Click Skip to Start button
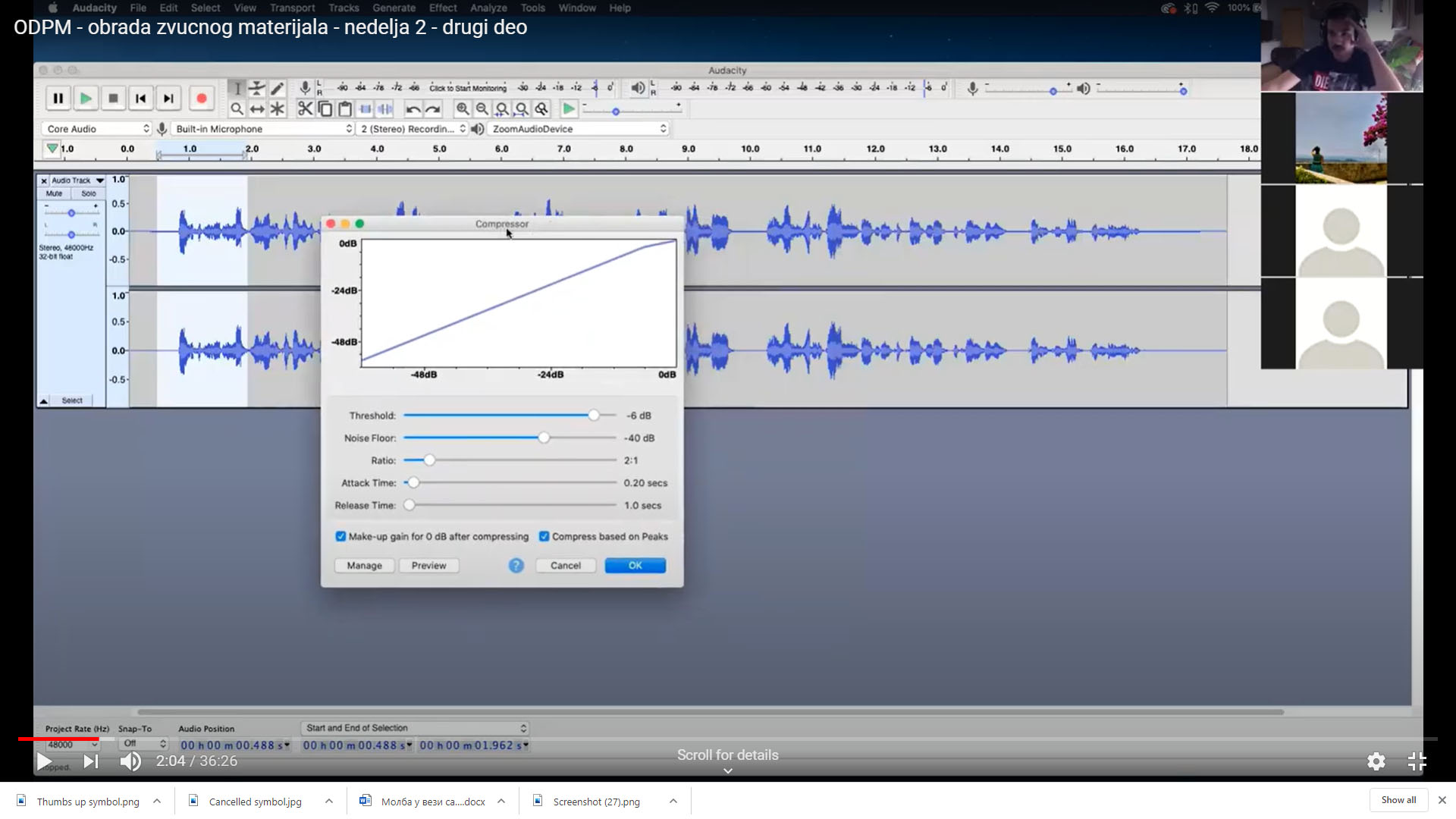1456x819 pixels. (140, 99)
